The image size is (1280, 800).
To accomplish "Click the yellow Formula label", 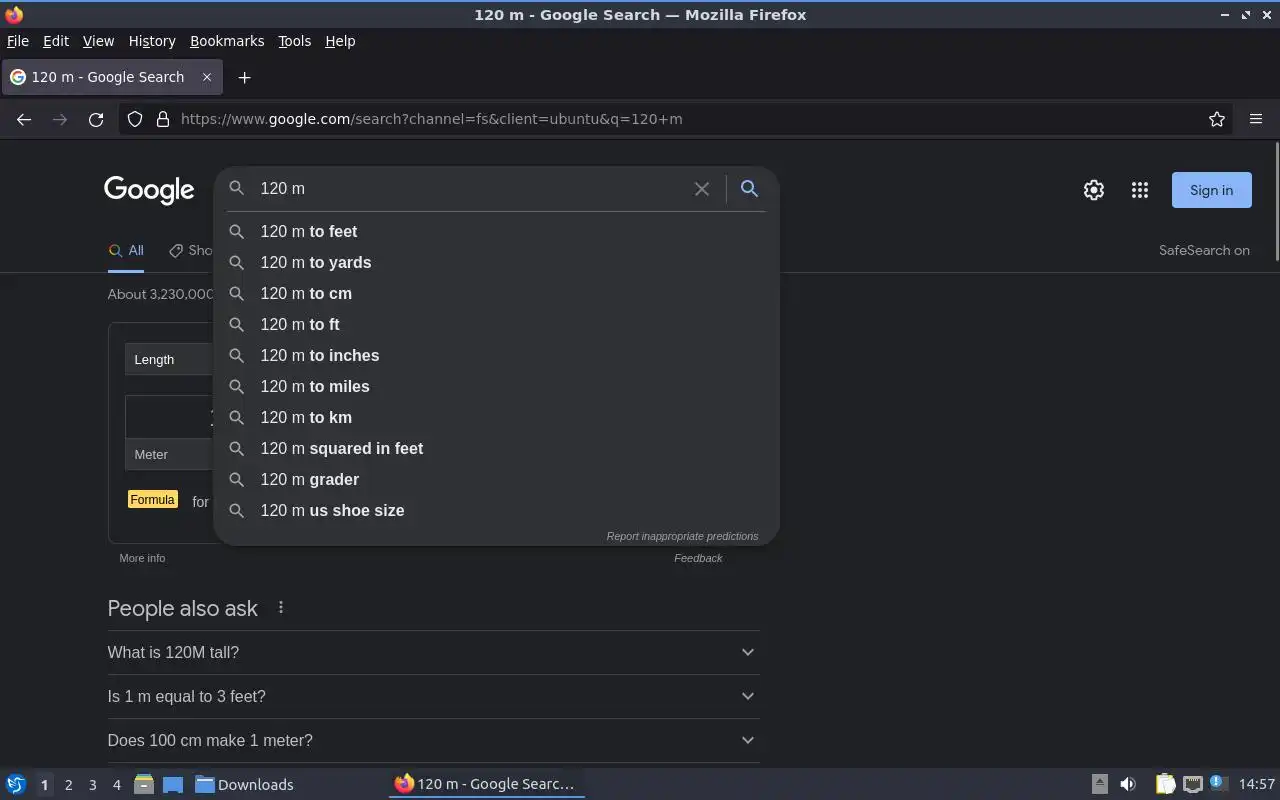I will click(152, 500).
